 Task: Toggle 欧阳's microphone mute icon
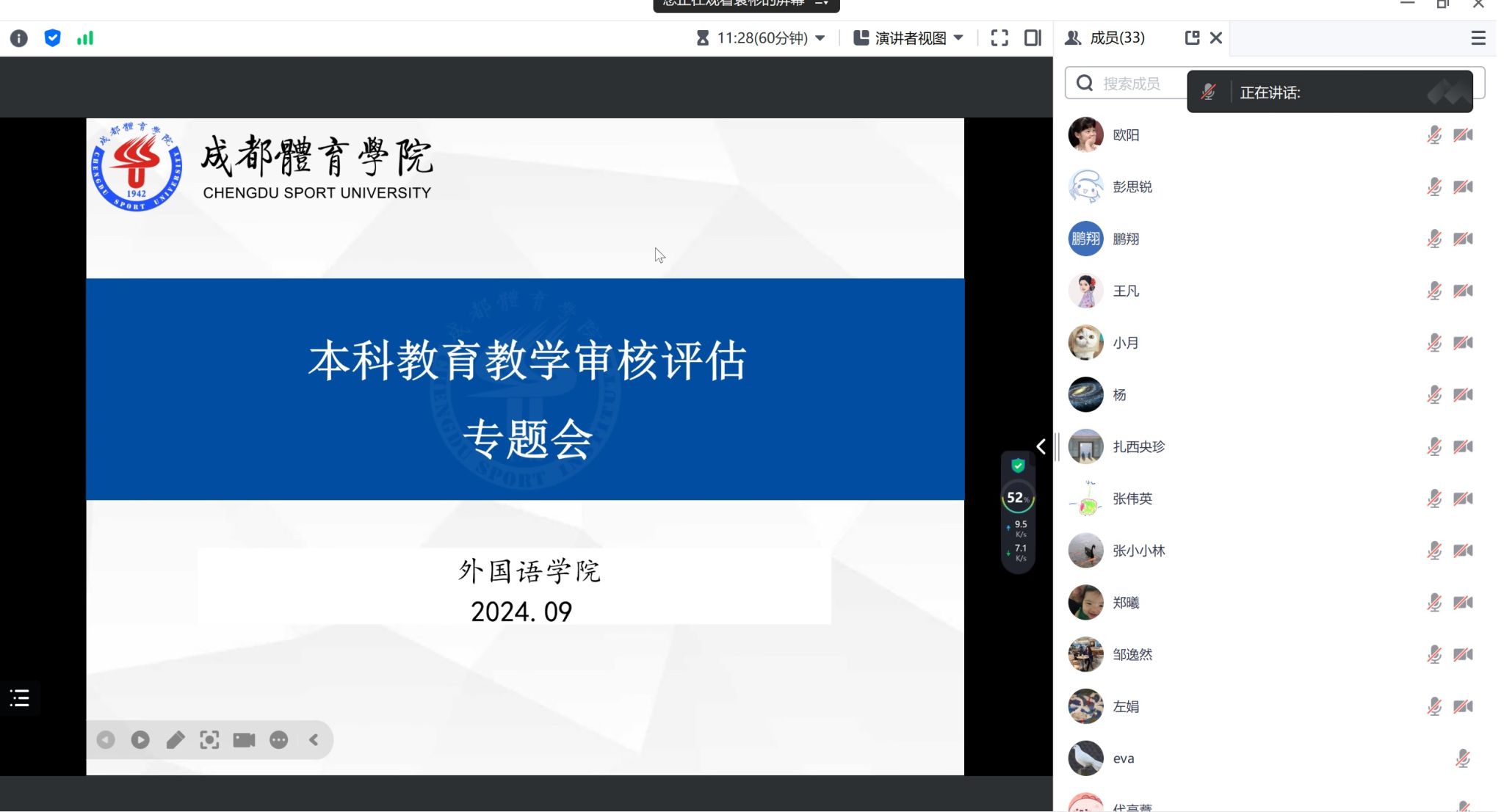click(1433, 135)
